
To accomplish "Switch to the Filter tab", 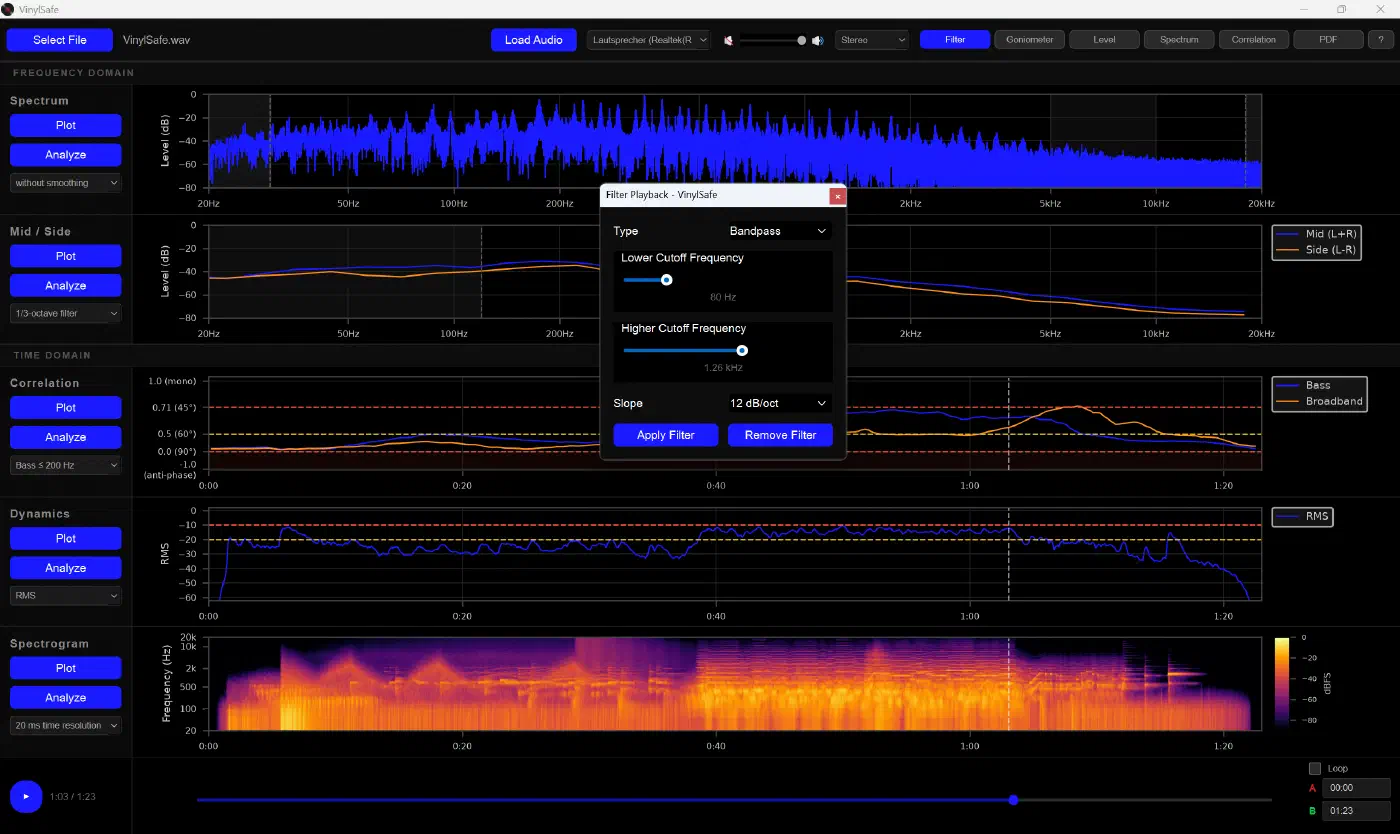I will [955, 40].
